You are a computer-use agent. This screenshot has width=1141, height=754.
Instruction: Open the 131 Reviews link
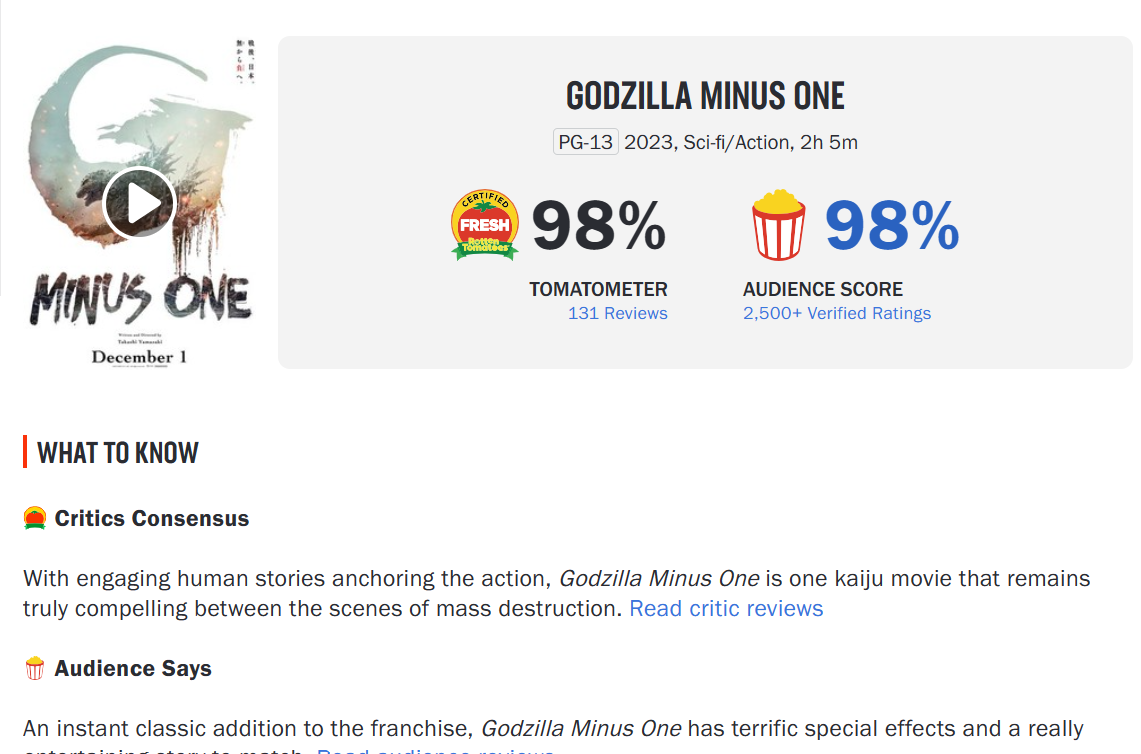click(x=617, y=313)
